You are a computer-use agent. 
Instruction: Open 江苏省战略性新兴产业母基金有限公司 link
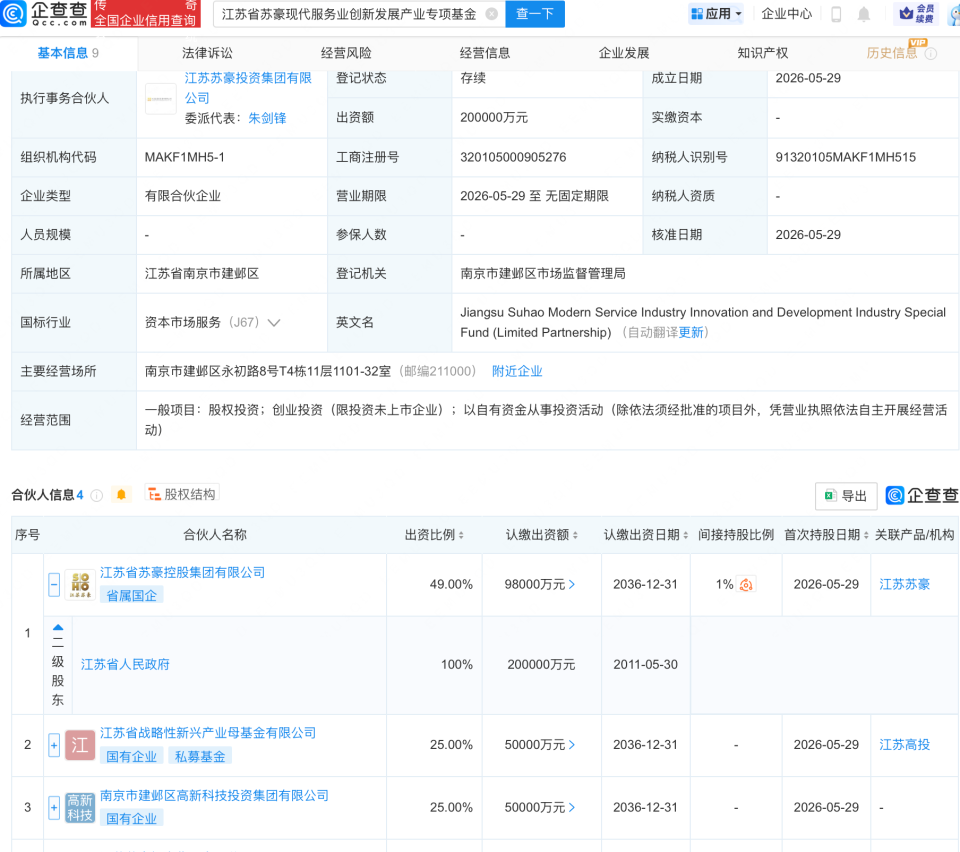(208, 733)
